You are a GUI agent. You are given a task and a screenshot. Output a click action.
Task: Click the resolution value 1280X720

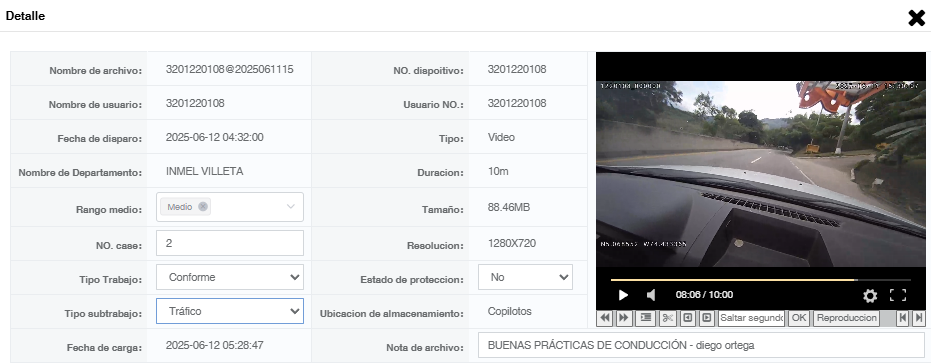(x=512, y=243)
